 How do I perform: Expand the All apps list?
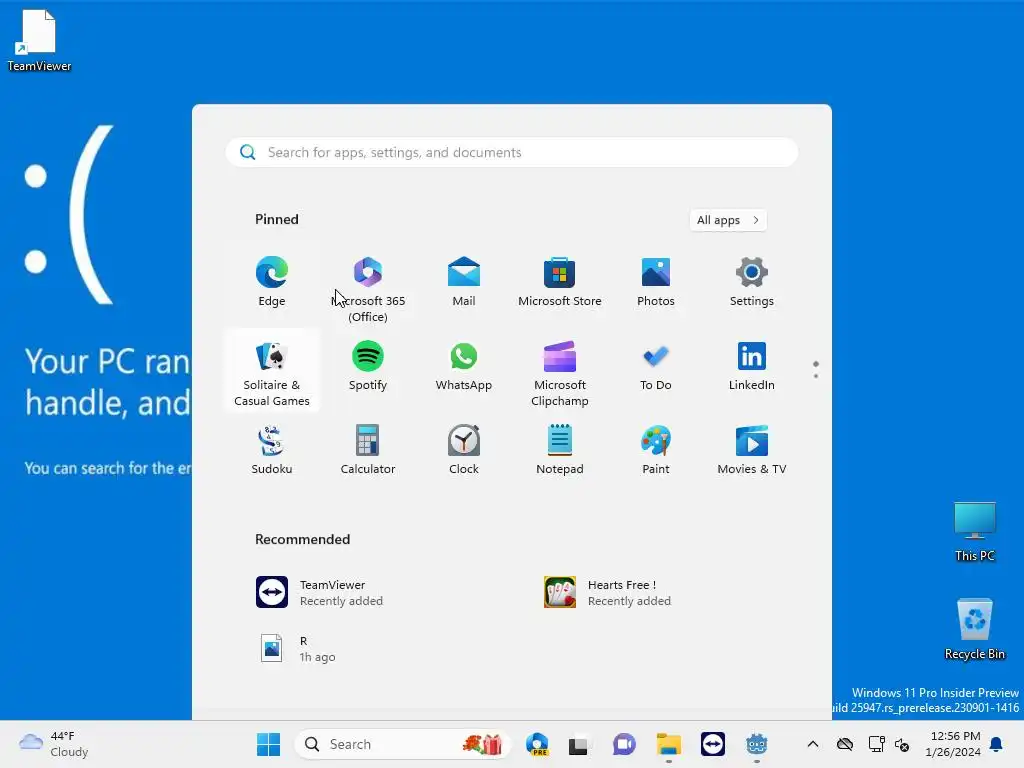(x=728, y=220)
